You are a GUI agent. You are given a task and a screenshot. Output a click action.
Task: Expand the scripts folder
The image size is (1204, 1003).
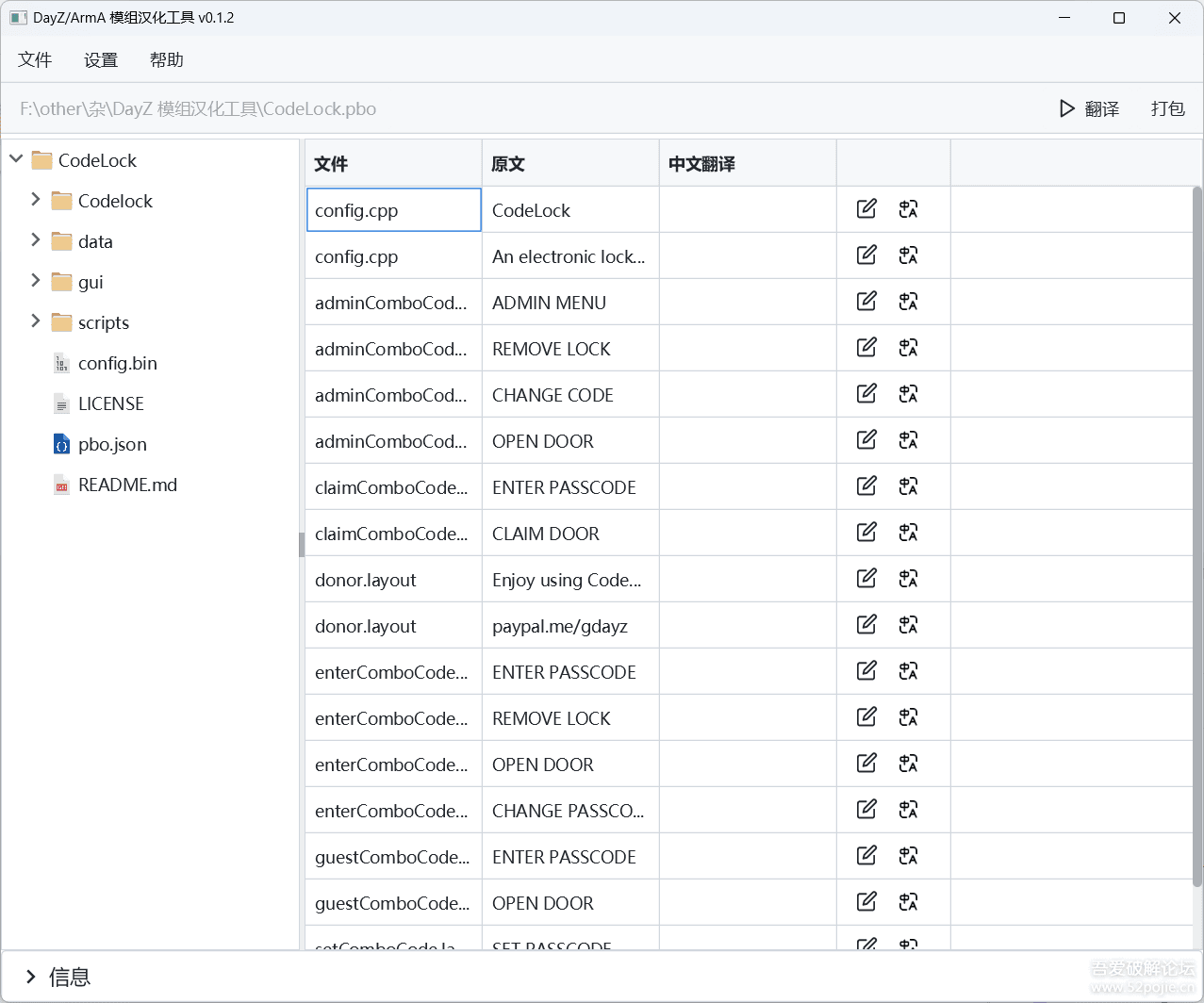(x=36, y=321)
